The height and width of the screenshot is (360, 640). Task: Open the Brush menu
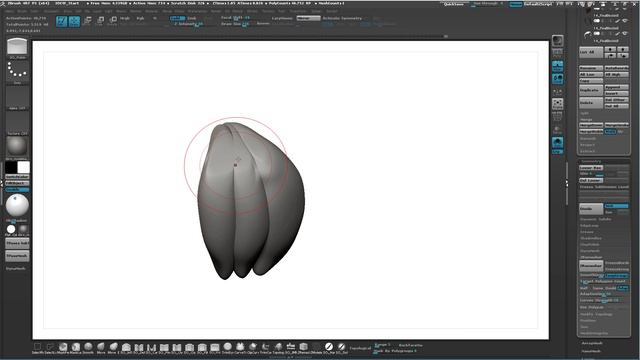click(22, 11)
